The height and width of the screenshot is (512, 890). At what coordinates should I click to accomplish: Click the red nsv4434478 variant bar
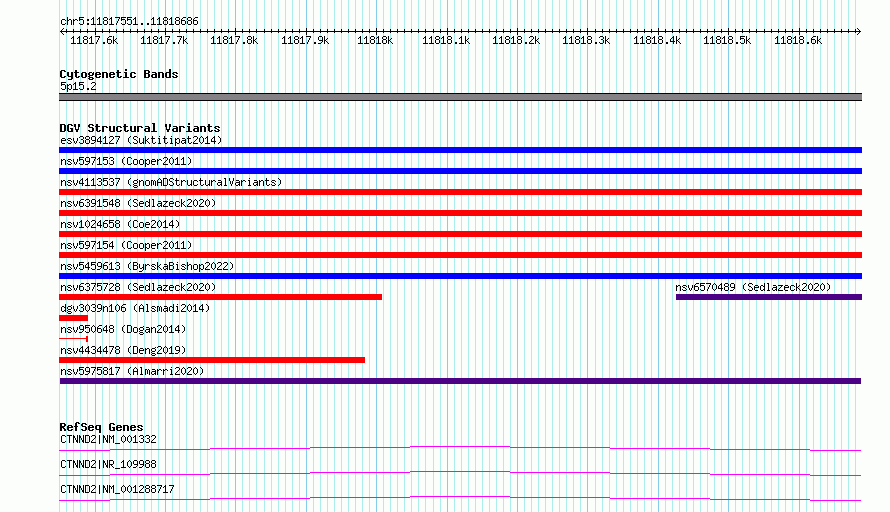[x=212, y=360]
